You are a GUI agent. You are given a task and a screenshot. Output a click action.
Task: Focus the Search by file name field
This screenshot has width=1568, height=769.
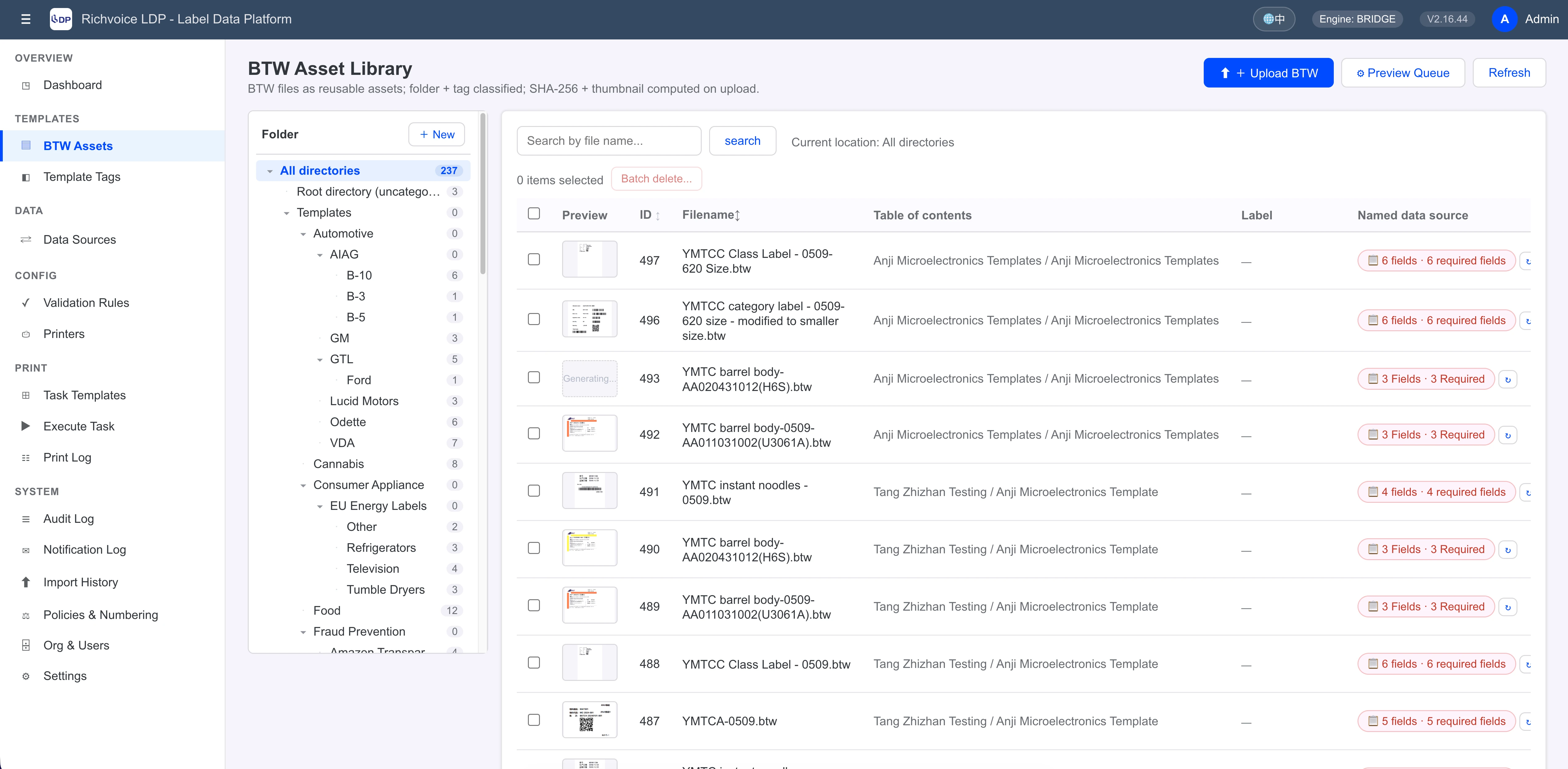pyautogui.click(x=609, y=141)
